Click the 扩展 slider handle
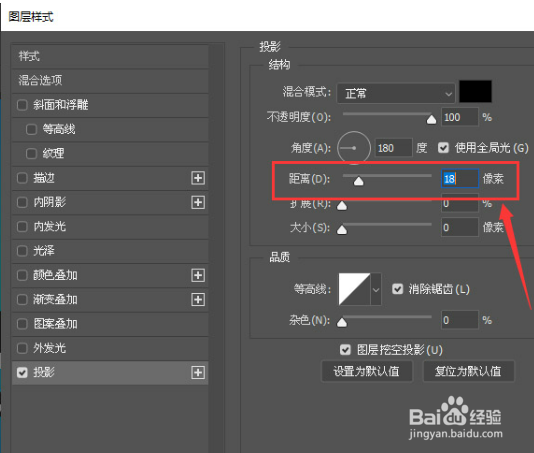The image size is (534, 453). 342,206
